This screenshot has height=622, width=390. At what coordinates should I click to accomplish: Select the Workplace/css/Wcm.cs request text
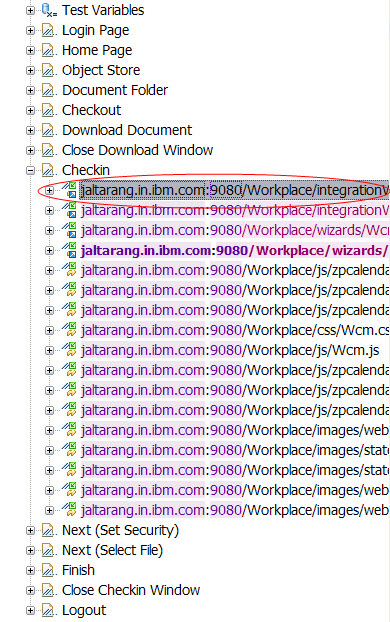click(235, 330)
